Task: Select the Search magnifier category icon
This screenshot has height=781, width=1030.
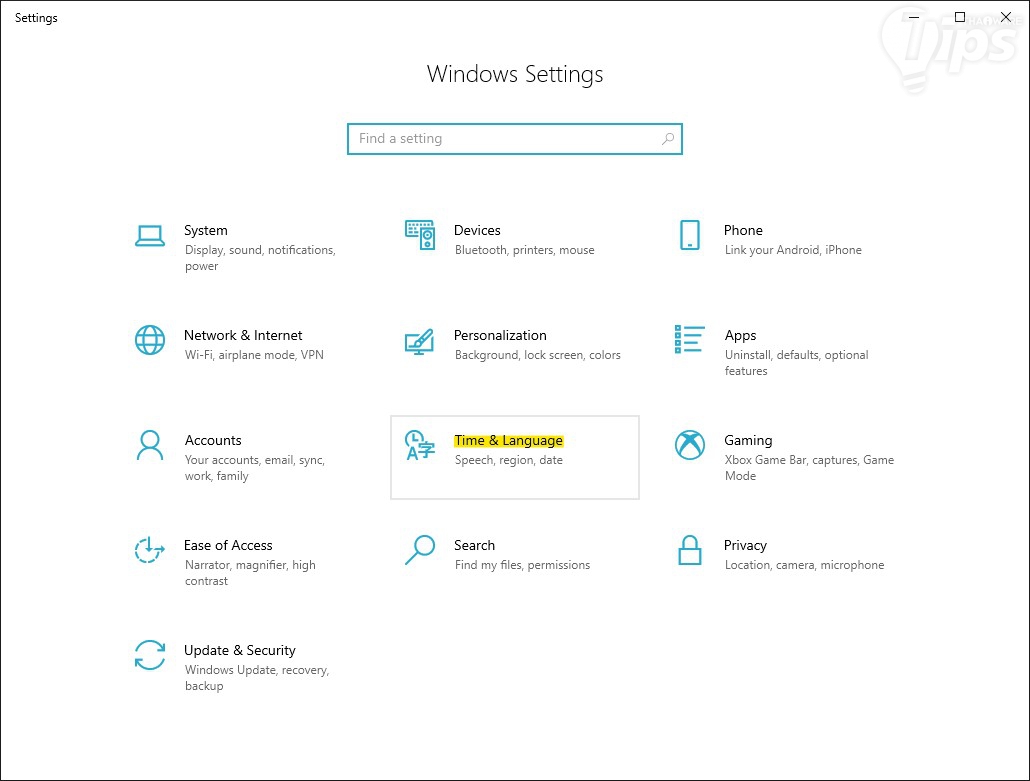Action: click(x=420, y=550)
